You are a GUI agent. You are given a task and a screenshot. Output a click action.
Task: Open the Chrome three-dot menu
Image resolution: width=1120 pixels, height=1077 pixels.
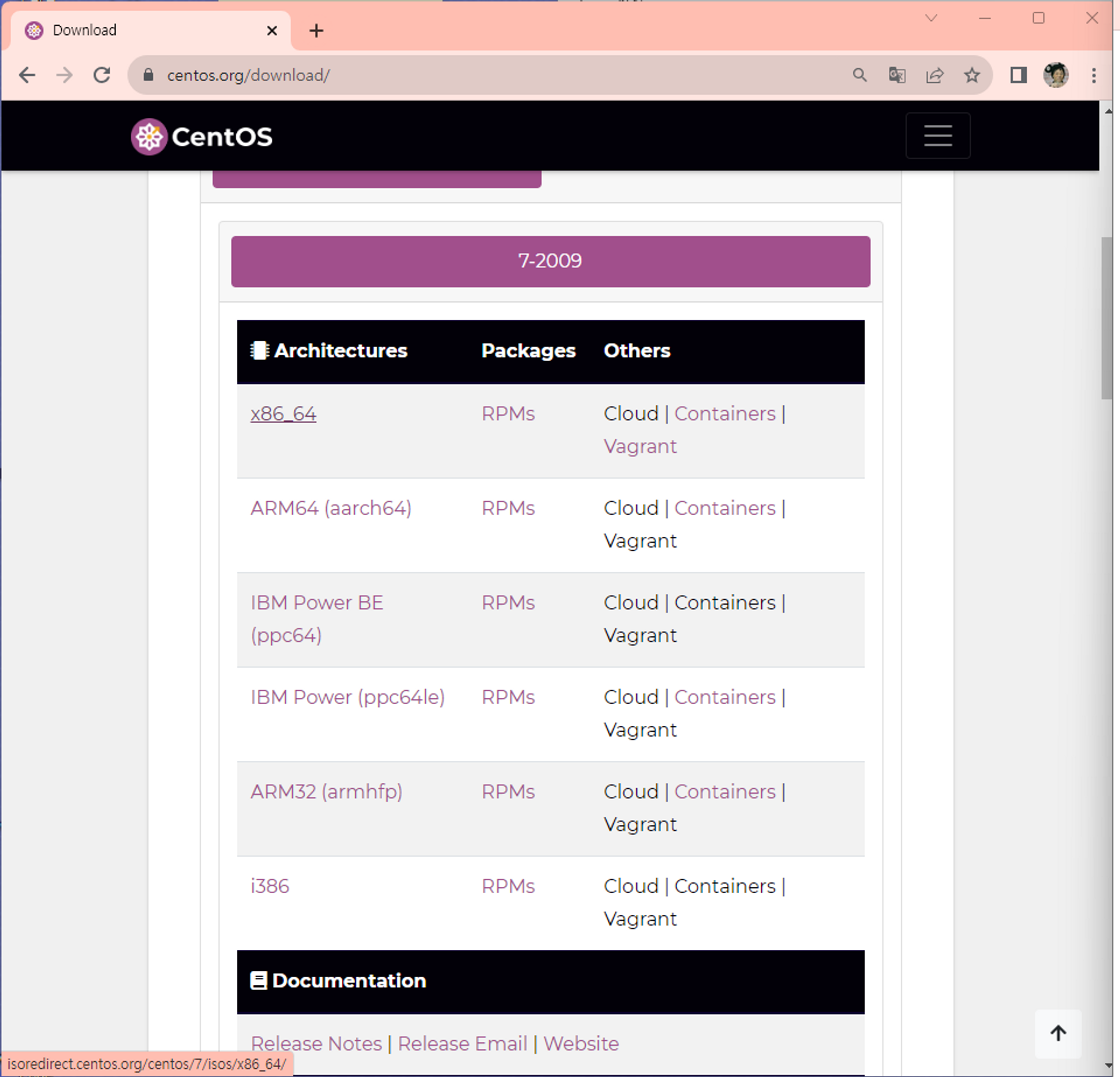pyautogui.click(x=1094, y=75)
